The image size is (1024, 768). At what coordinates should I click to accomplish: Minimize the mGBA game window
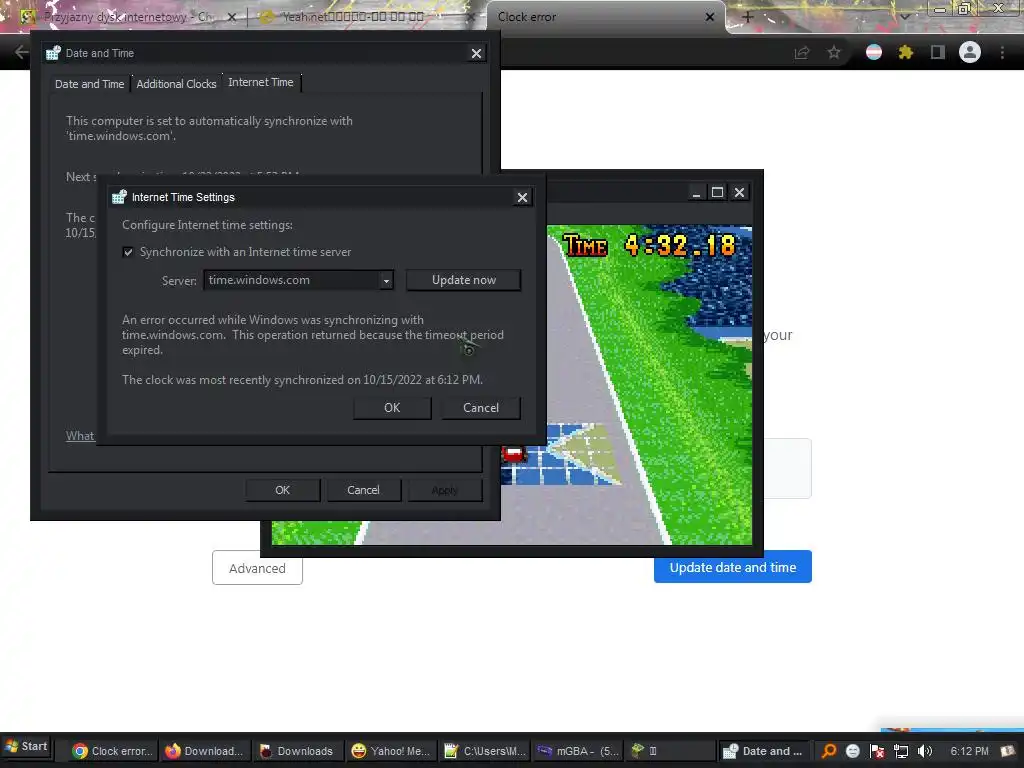tap(696, 193)
